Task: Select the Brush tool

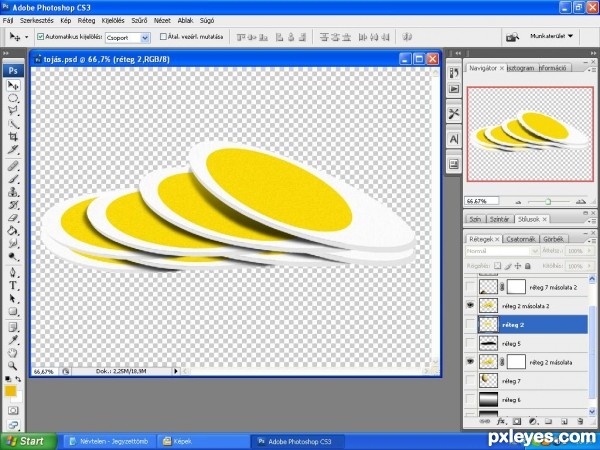Action: (x=13, y=179)
